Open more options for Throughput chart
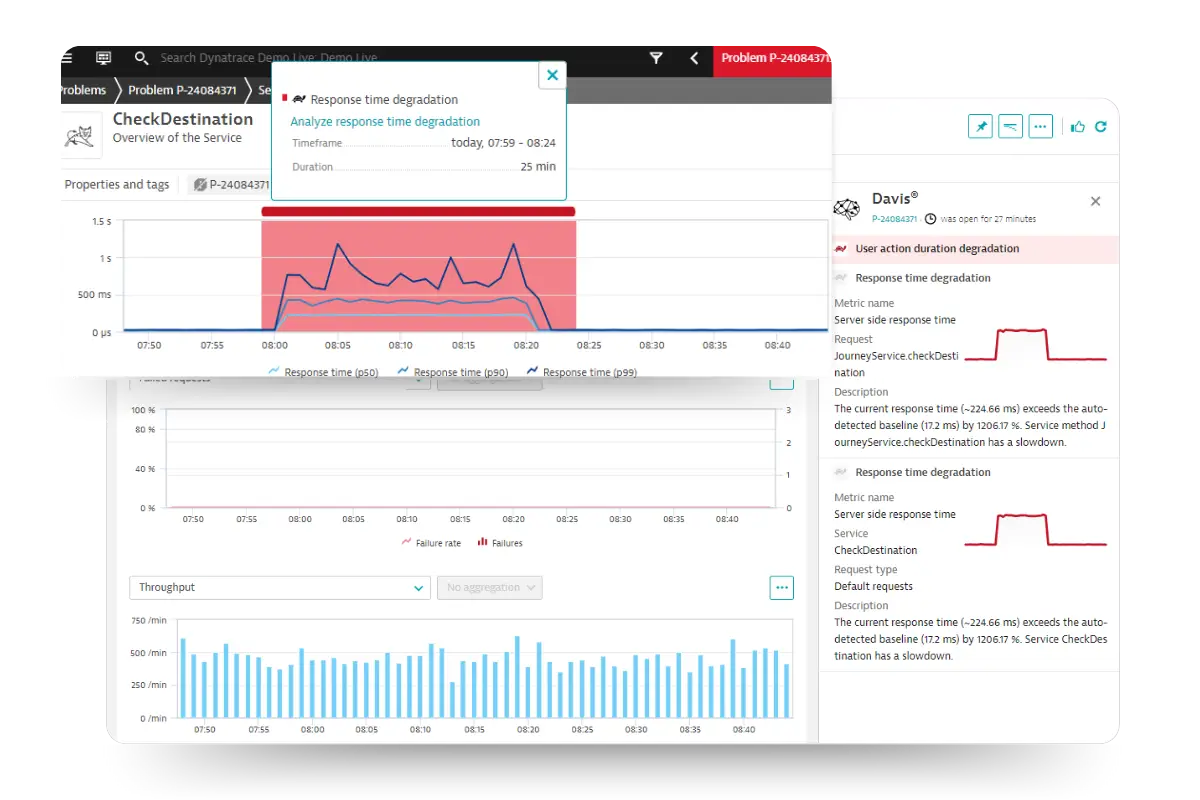 (781, 588)
